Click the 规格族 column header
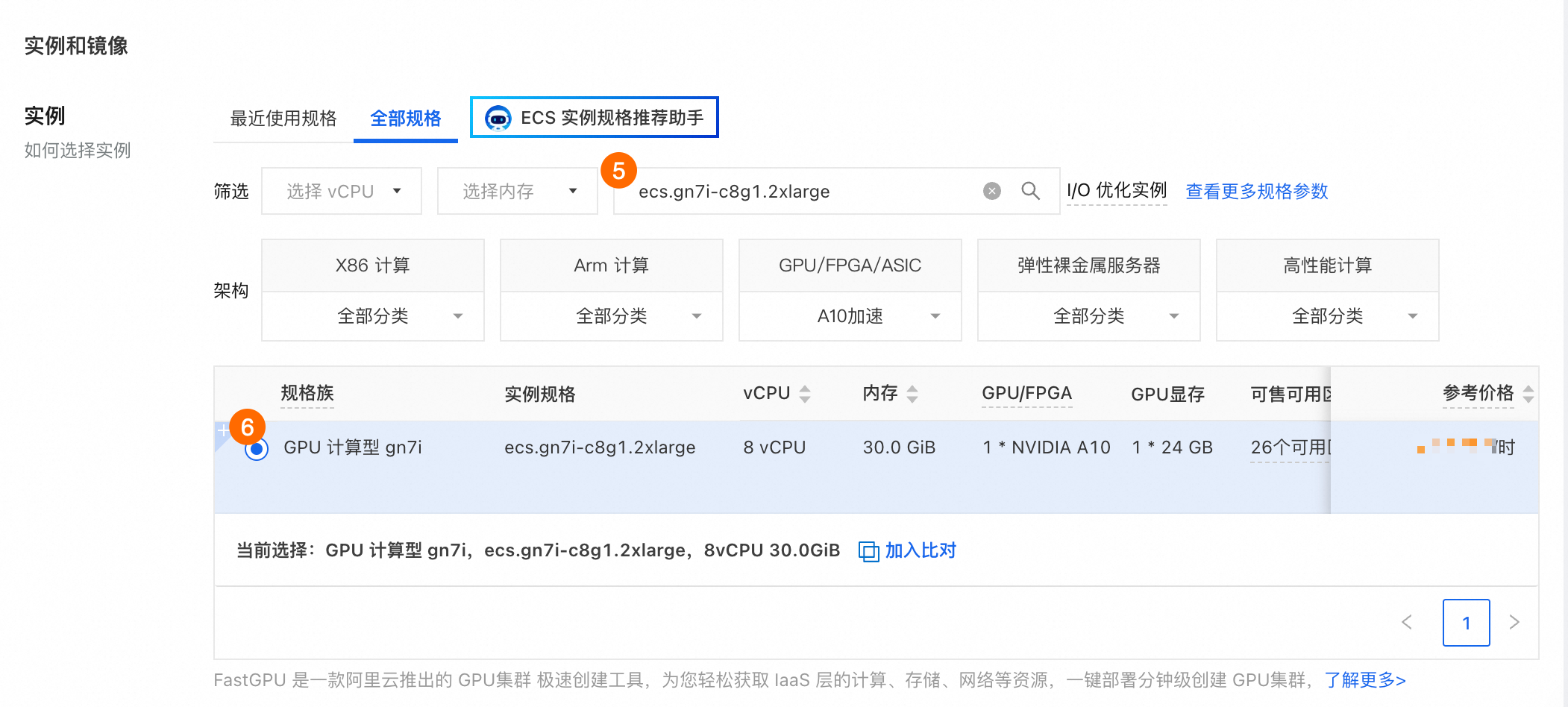This screenshot has height=707, width=1568. tap(307, 394)
